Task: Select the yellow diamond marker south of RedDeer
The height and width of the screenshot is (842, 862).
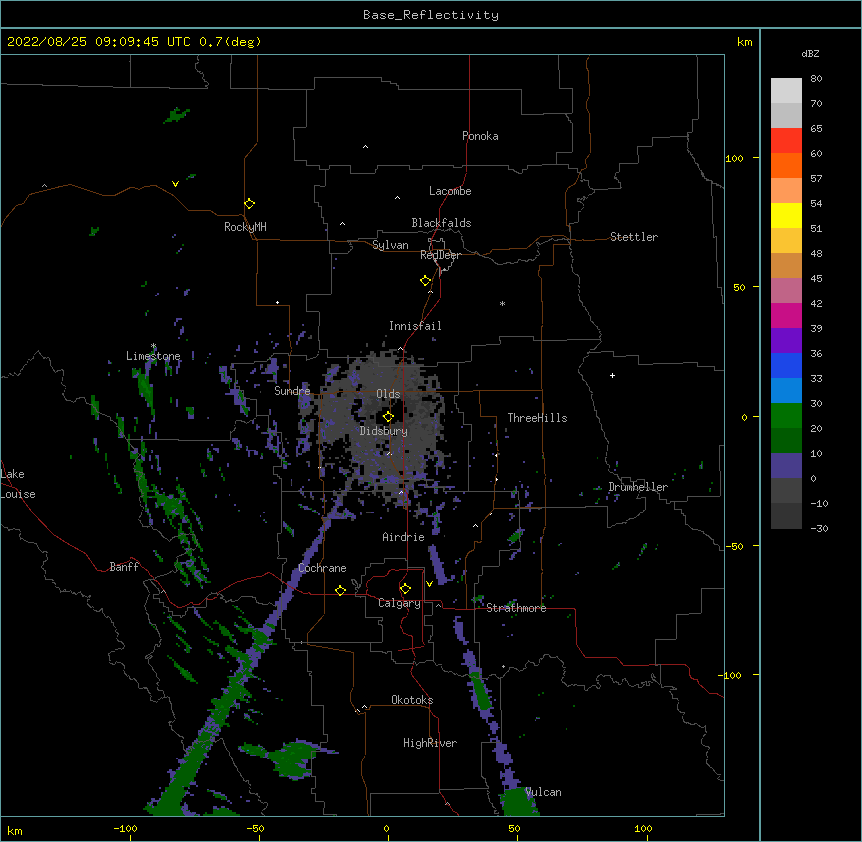Action: 425,281
